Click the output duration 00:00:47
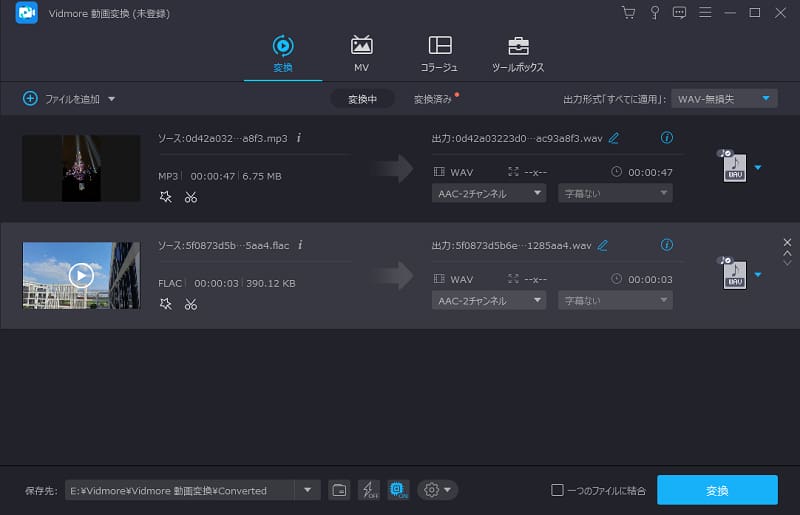Screen dimensions: 800x515 point(650,173)
